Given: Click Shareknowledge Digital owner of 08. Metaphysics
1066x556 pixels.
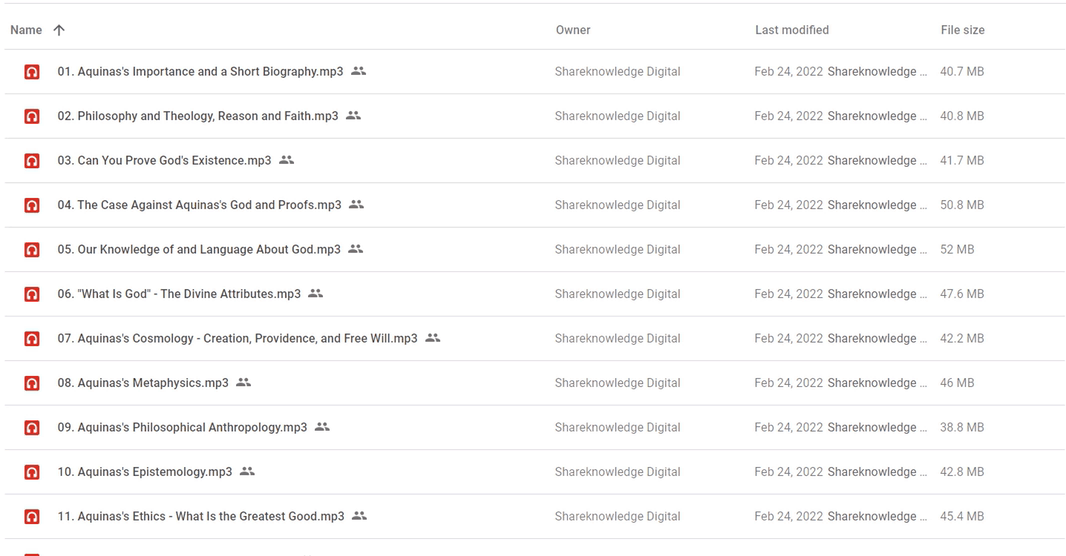Looking at the screenshot, I should [617, 383].
